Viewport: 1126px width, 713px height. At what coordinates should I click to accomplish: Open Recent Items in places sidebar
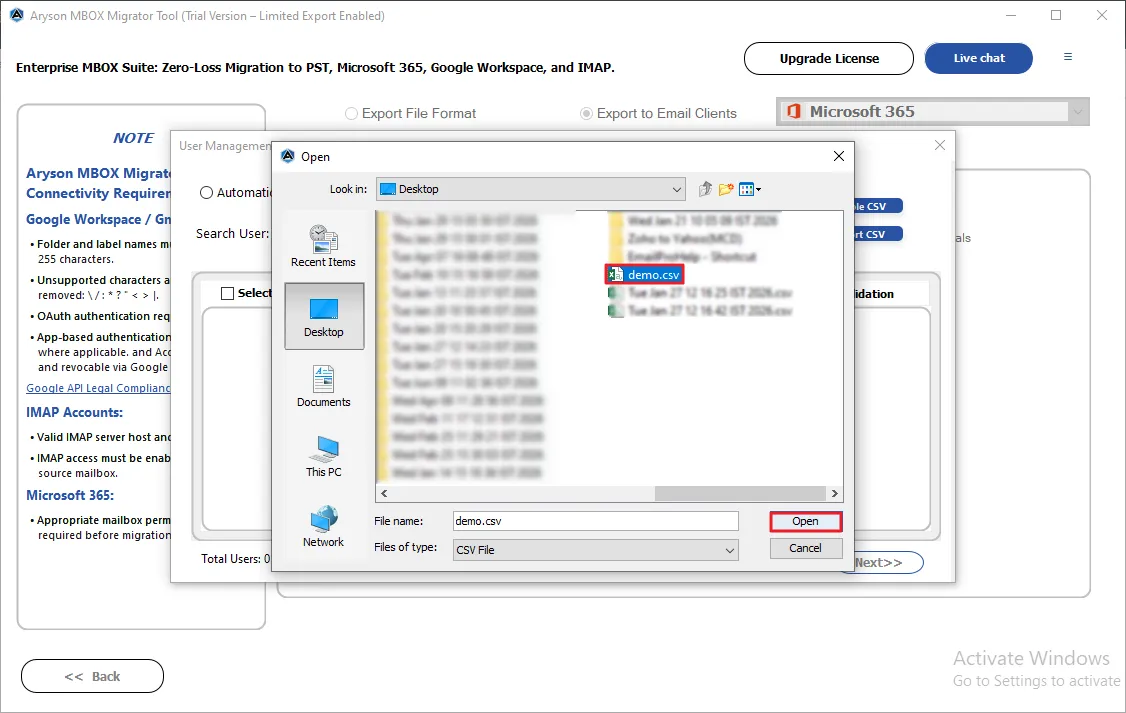[323, 246]
